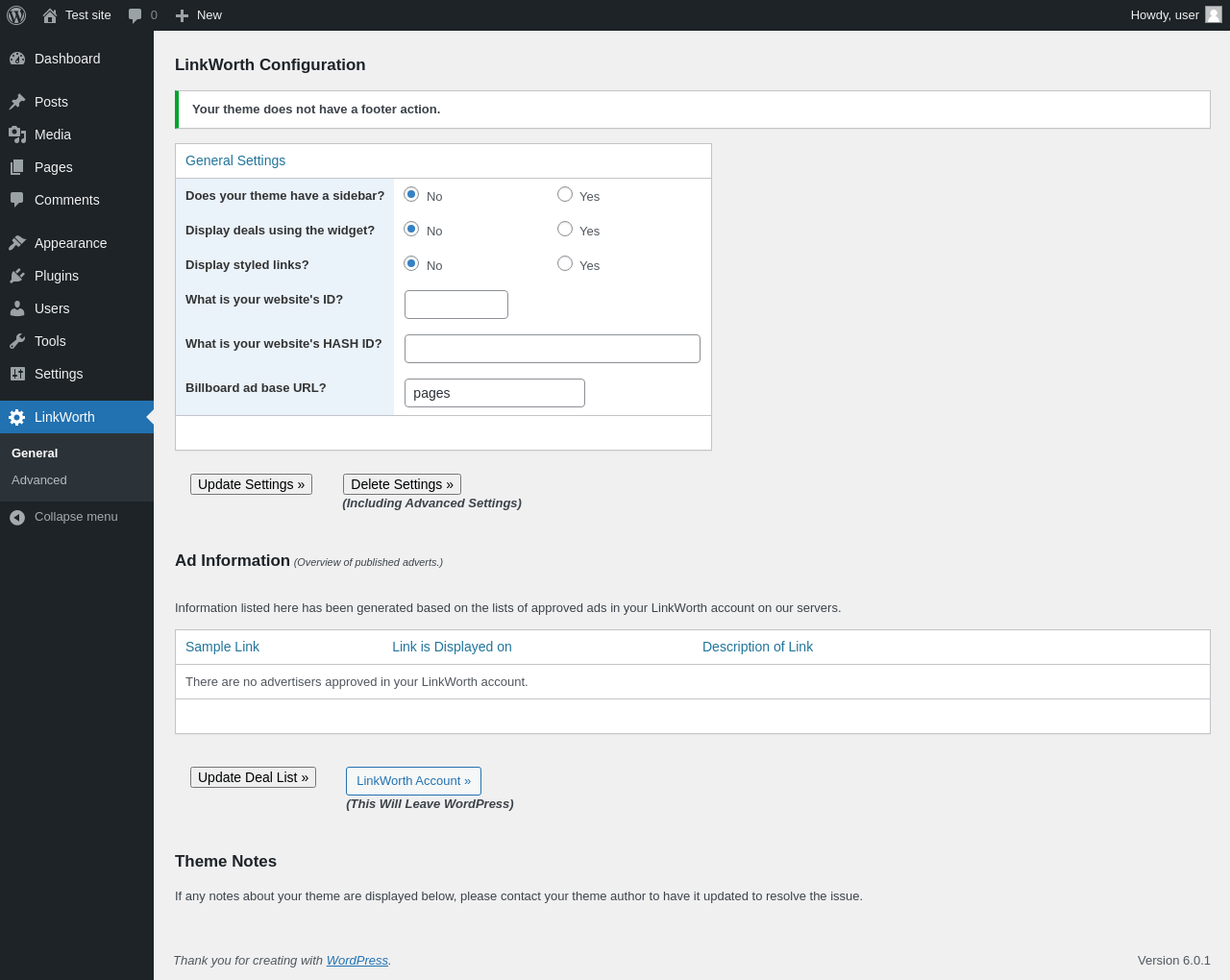Viewport: 1230px width, 980px height.
Task: Select Yes for display deals using widget
Action: coord(565,229)
